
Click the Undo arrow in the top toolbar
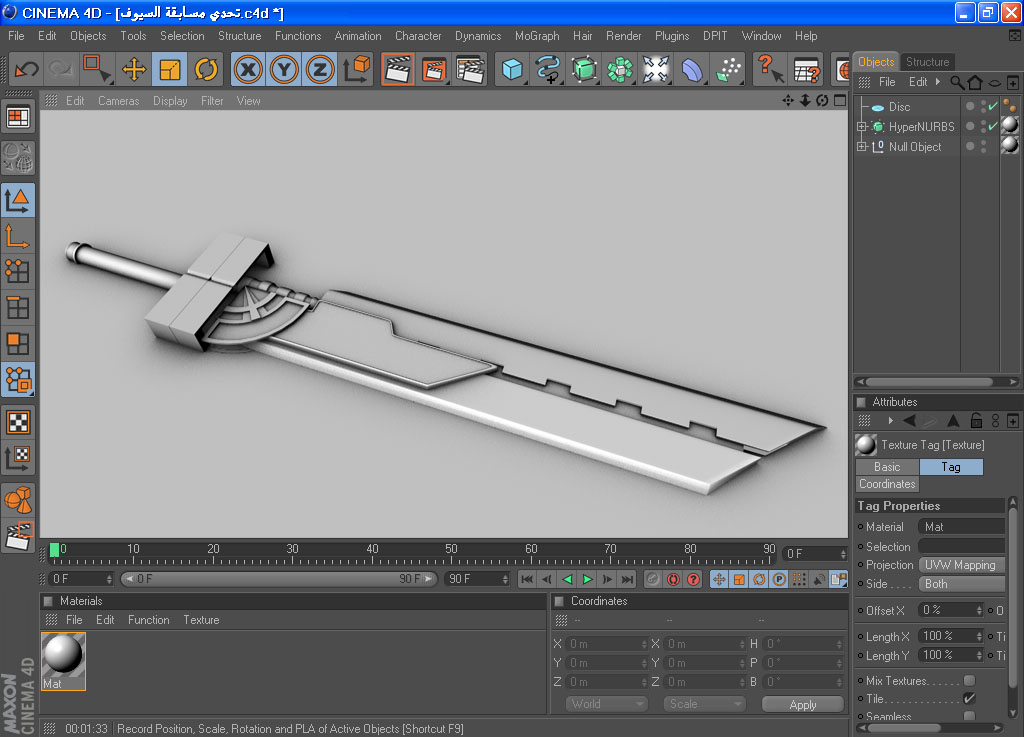pyautogui.click(x=27, y=69)
